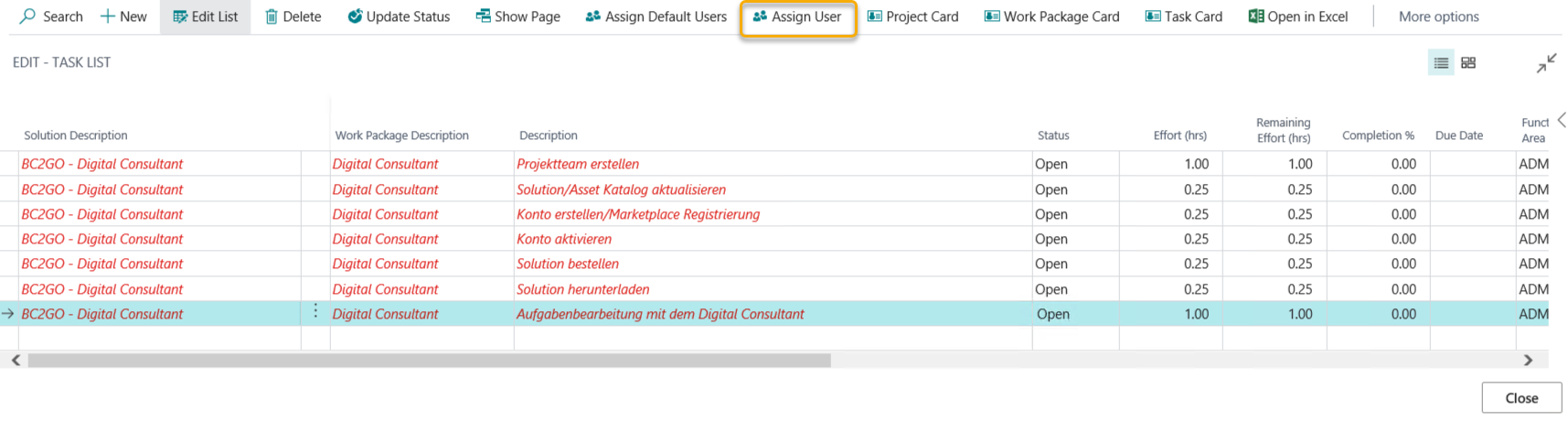
Task: Open in Excel via its icon
Action: point(1256,16)
